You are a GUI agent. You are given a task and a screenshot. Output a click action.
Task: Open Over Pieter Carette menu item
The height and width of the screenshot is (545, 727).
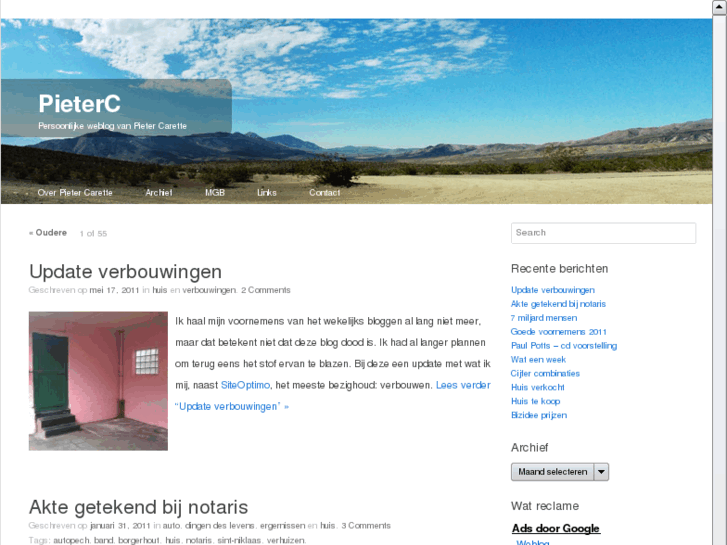click(x=75, y=192)
